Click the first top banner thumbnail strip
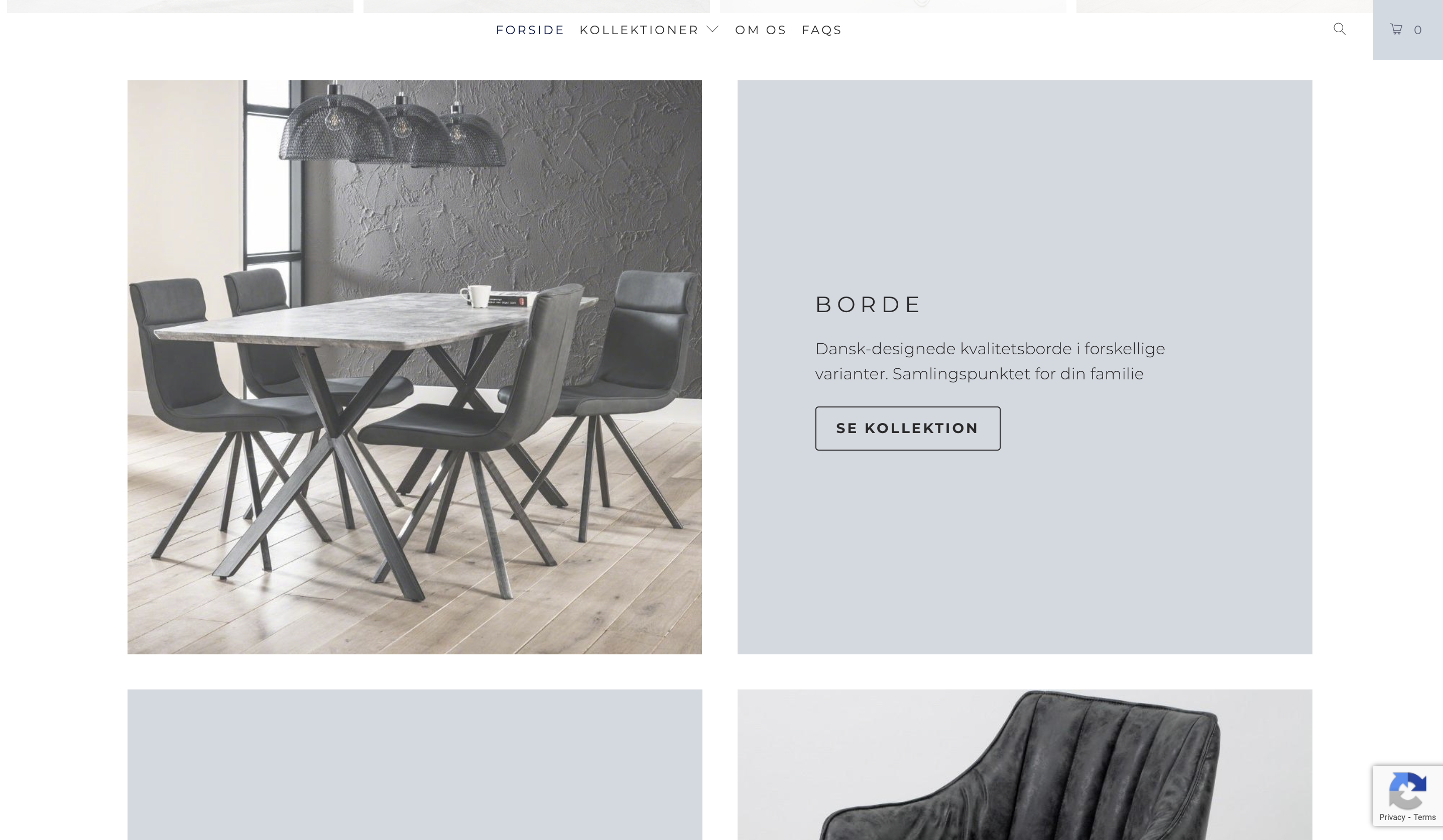The height and width of the screenshot is (840, 1443). coord(180,6)
